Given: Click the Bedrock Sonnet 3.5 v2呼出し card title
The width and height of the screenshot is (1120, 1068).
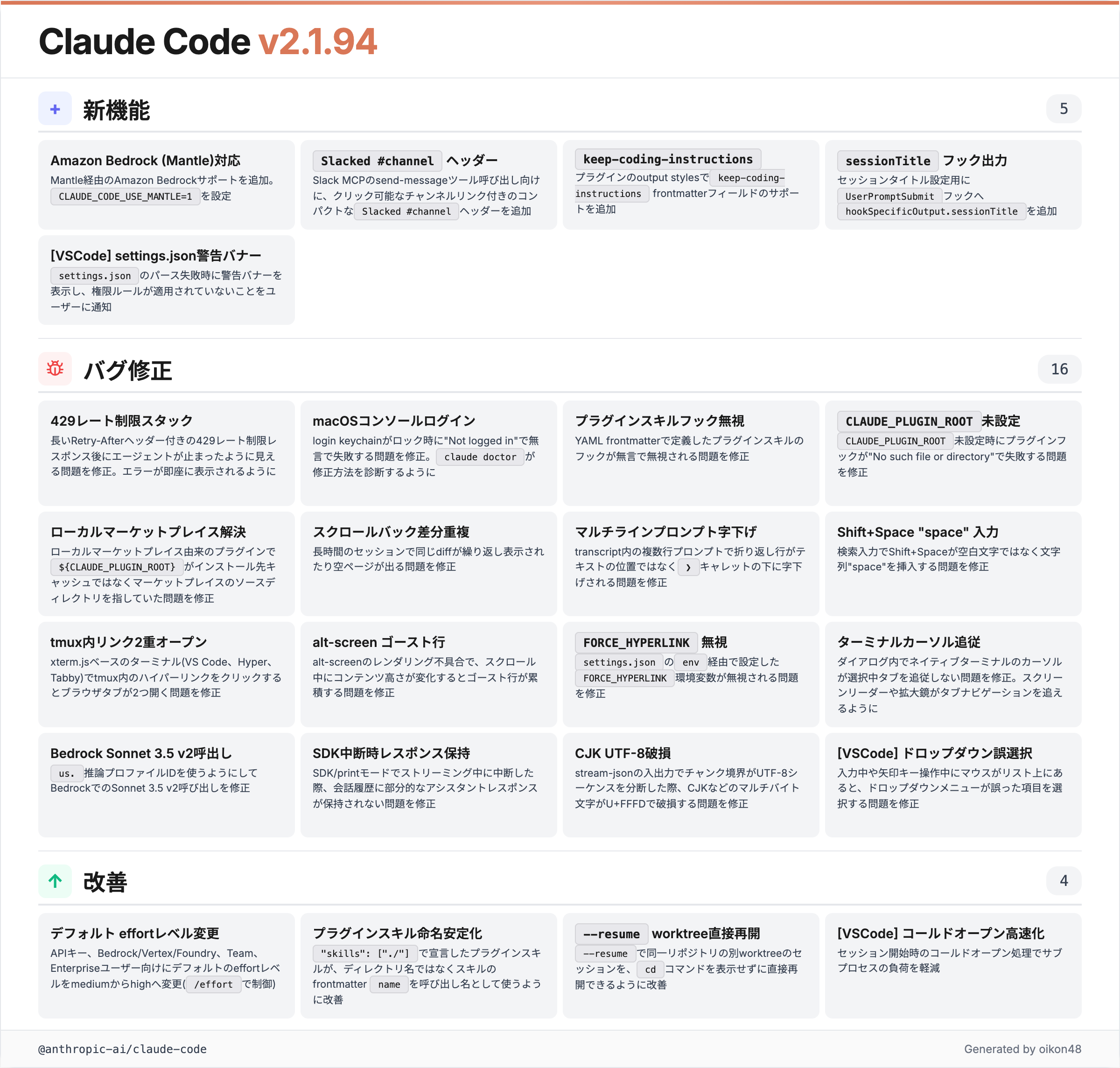Looking at the screenshot, I should click(x=141, y=753).
